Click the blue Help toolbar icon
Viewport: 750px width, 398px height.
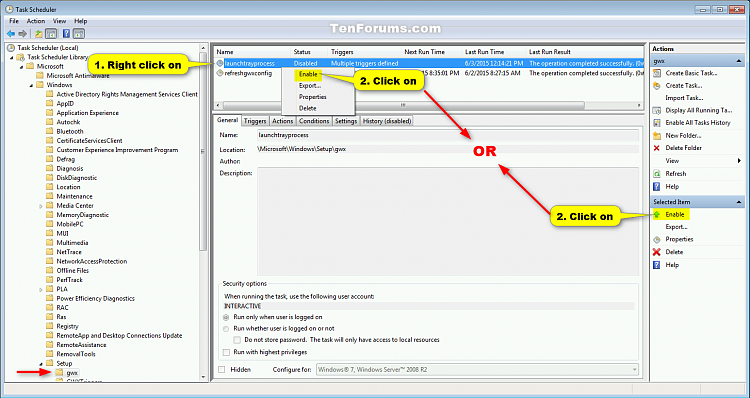[66, 33]
